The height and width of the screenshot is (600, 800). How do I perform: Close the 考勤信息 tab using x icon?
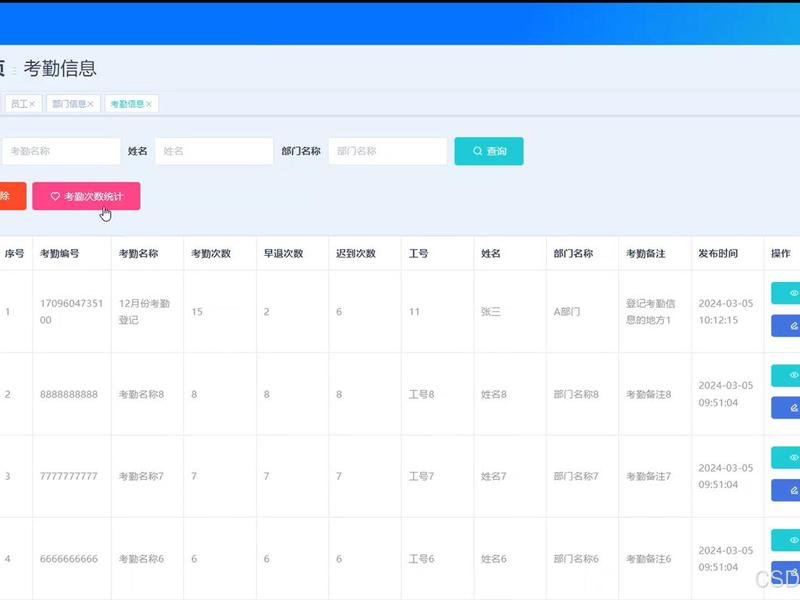click(148, 104)
